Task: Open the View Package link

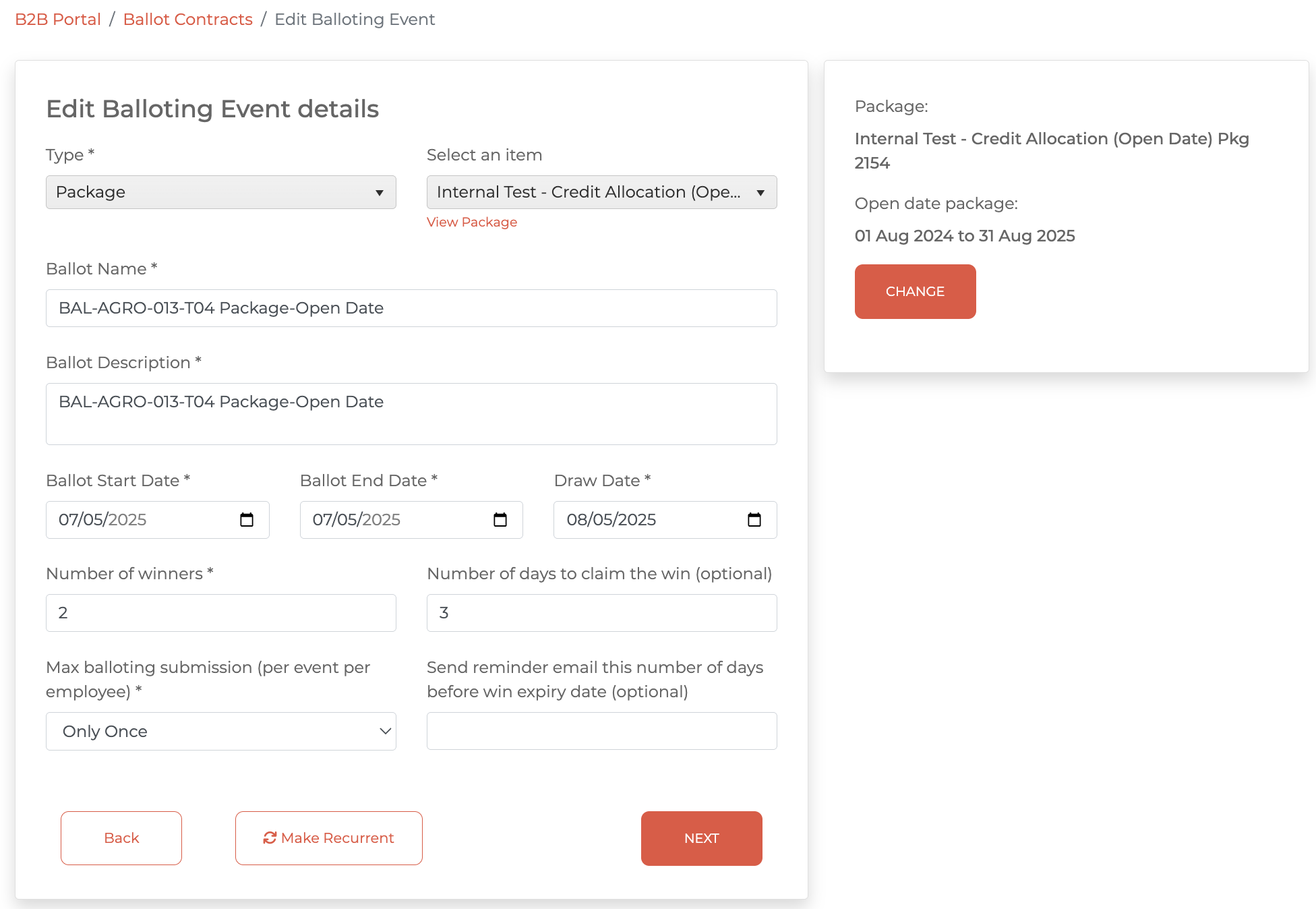Action: point(471,222)
